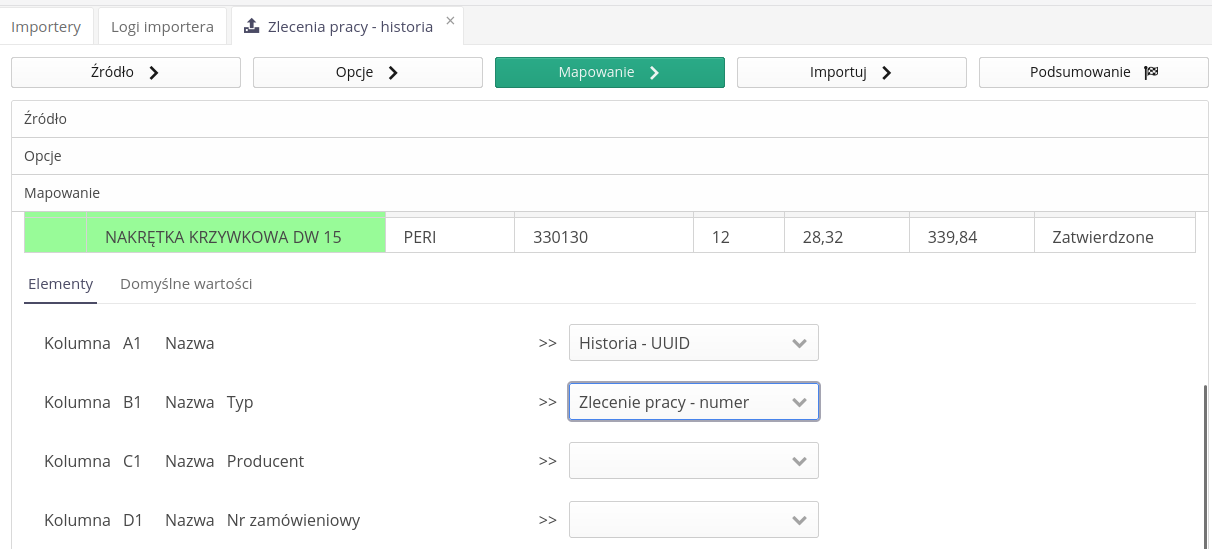Click the checkered flag icon on Podsumowanie

coord(1151,73)
